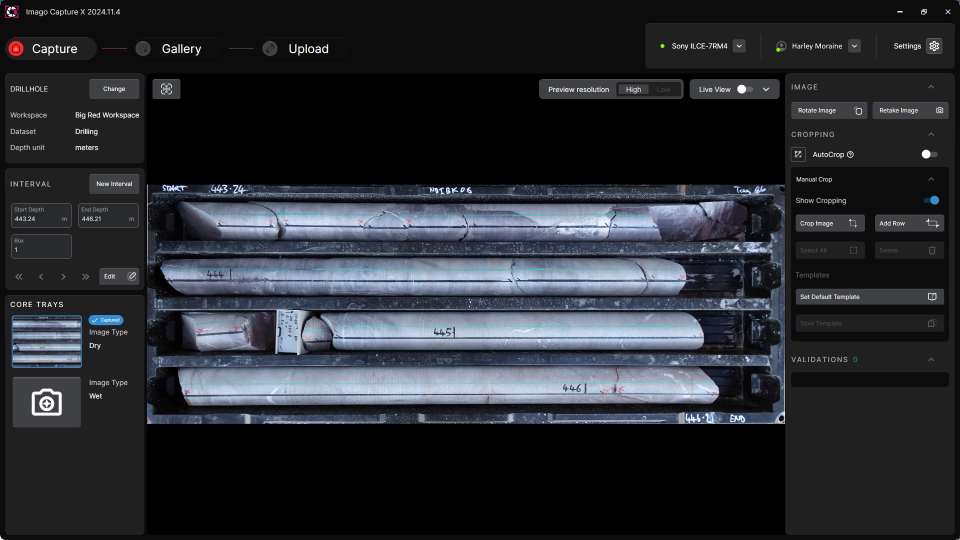The image size is (960, 540).
Task: Select the Dry core tray thumbnail
Action: point(46,342)
